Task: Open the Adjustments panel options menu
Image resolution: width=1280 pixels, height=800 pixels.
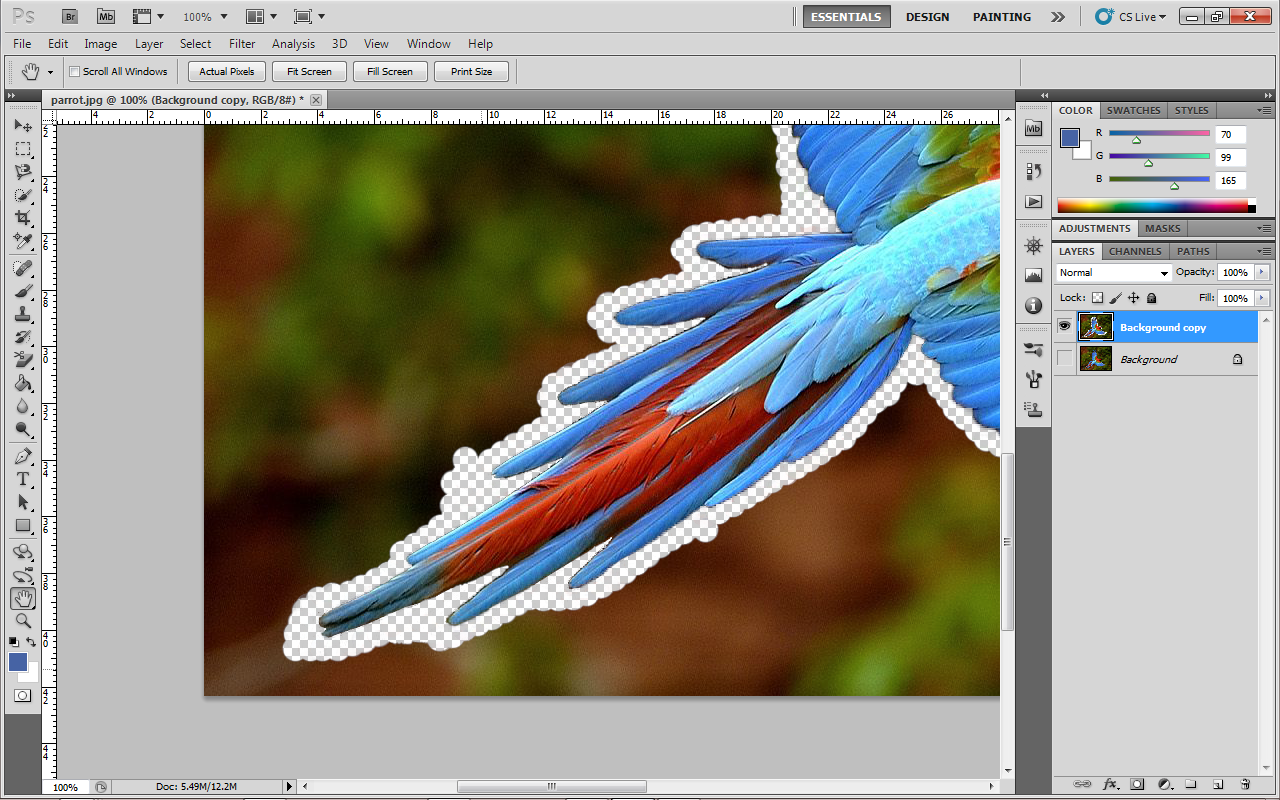Action: 1263,229
